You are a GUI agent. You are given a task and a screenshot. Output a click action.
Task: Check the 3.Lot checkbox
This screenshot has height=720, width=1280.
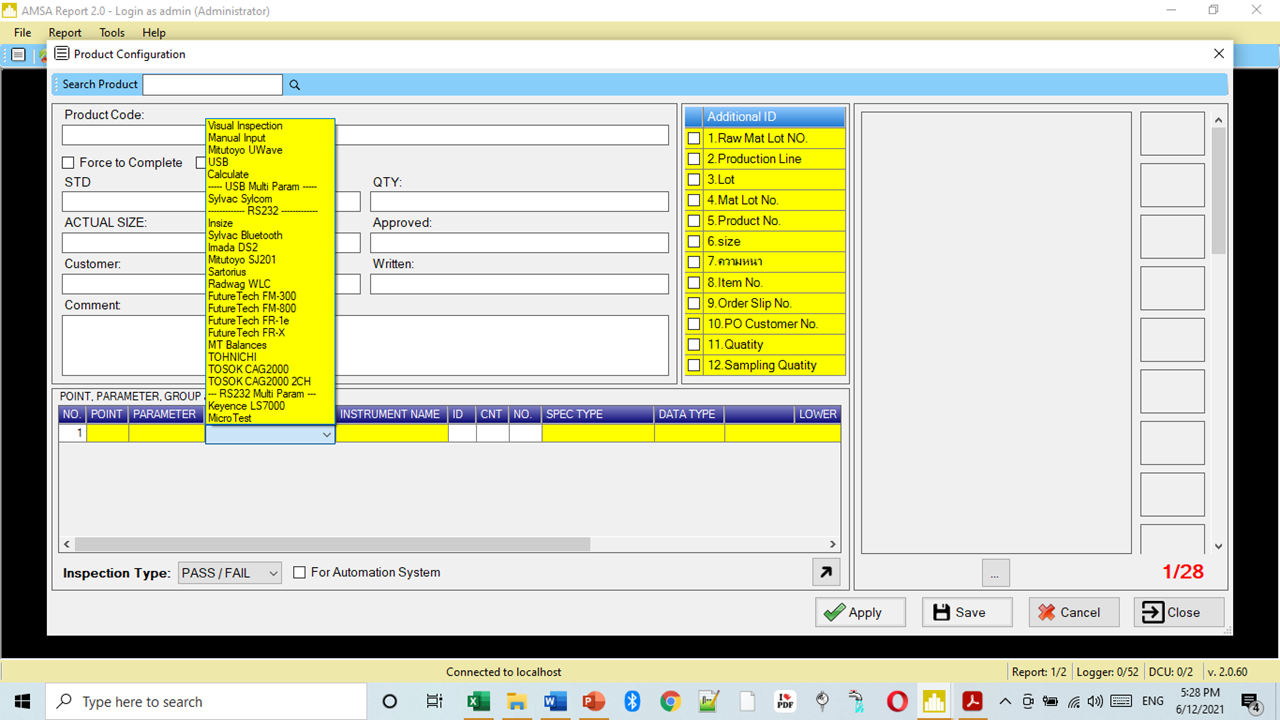click(x=694, y=179)
